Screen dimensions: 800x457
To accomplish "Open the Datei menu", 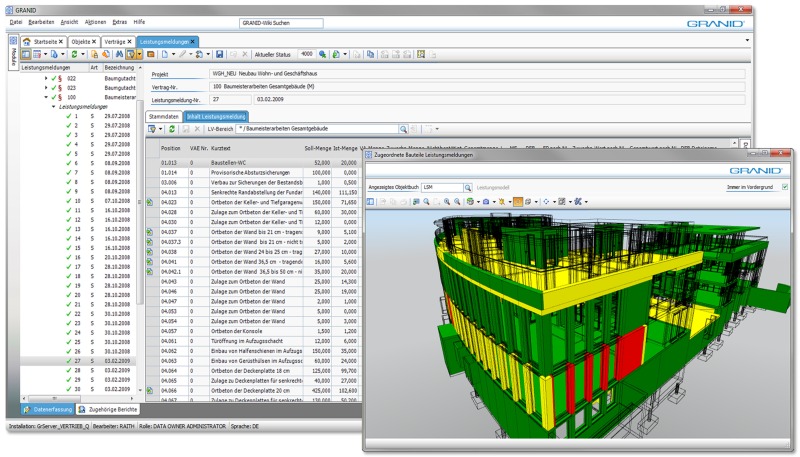I will click(16, 22).
